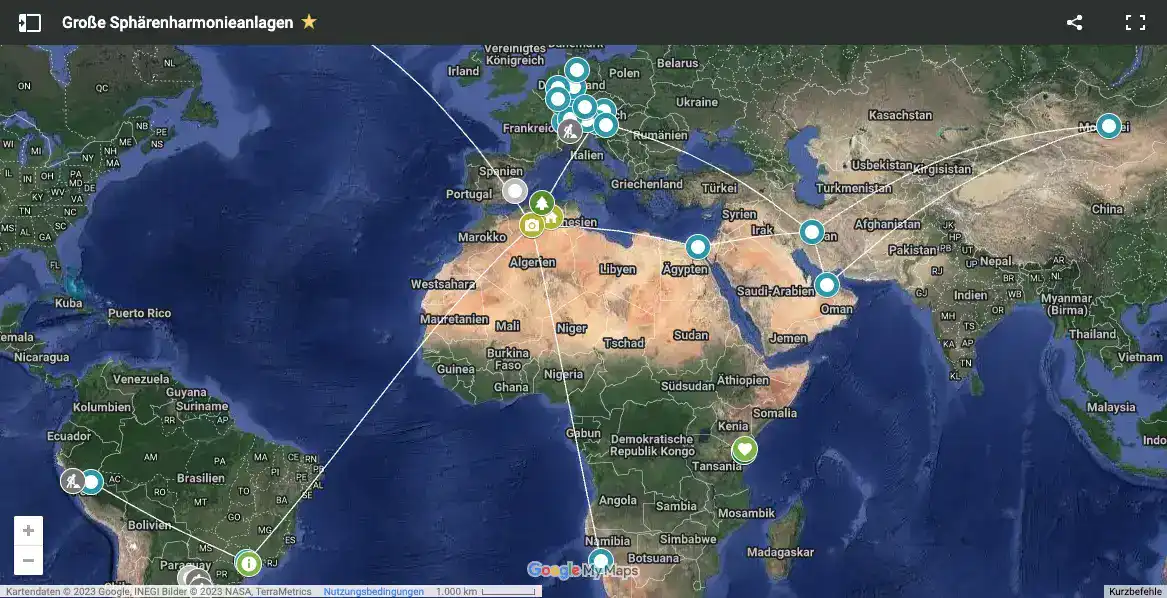Open the map legend sidebar panel
This screenshot has height=598, width=1167.
coord(30,22)
